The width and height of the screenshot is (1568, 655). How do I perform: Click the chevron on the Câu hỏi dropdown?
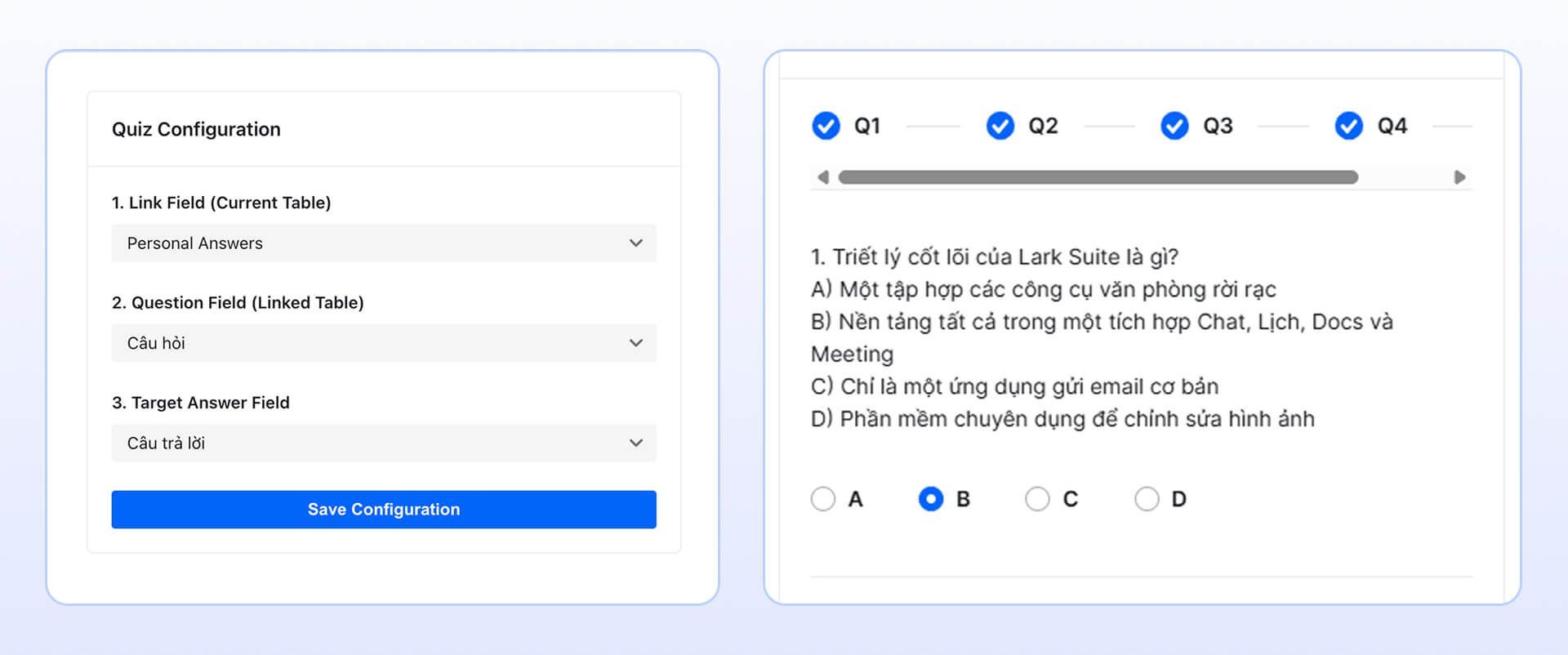(636, 343)
